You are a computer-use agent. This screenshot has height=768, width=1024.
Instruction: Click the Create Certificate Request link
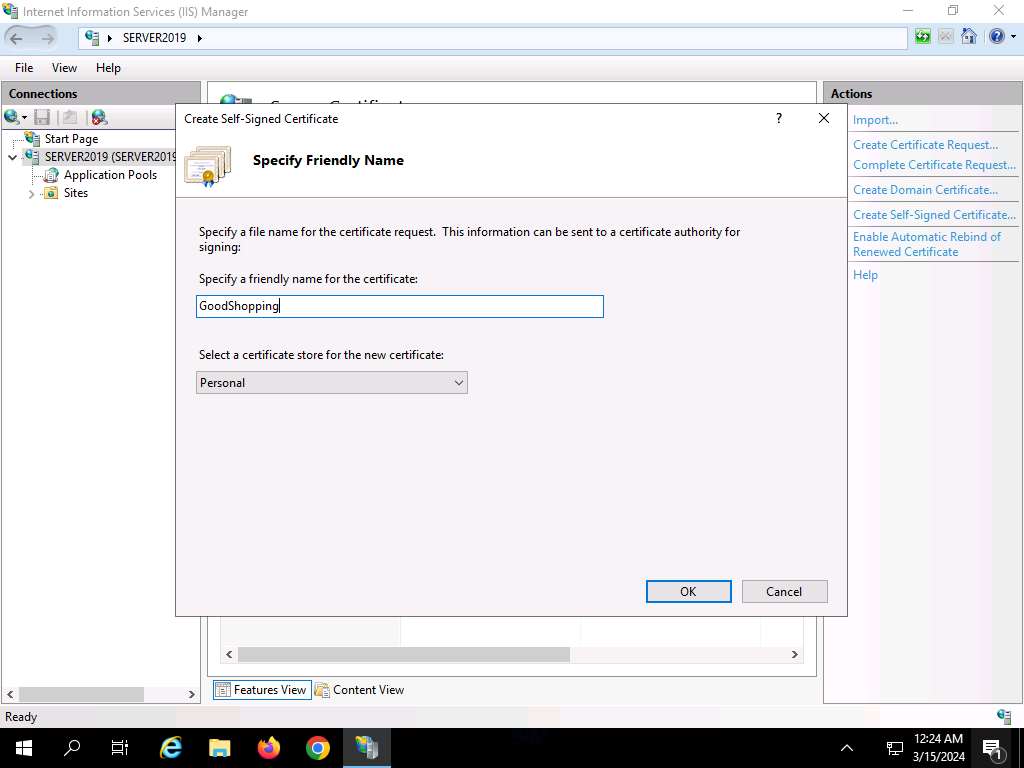[x=925, y=145]
